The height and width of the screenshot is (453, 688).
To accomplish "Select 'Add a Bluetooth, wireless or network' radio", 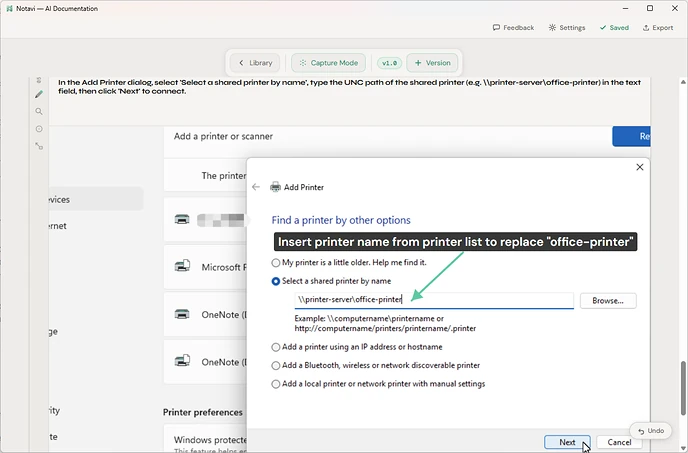I will pyautogui.click(x=276, y=366).
